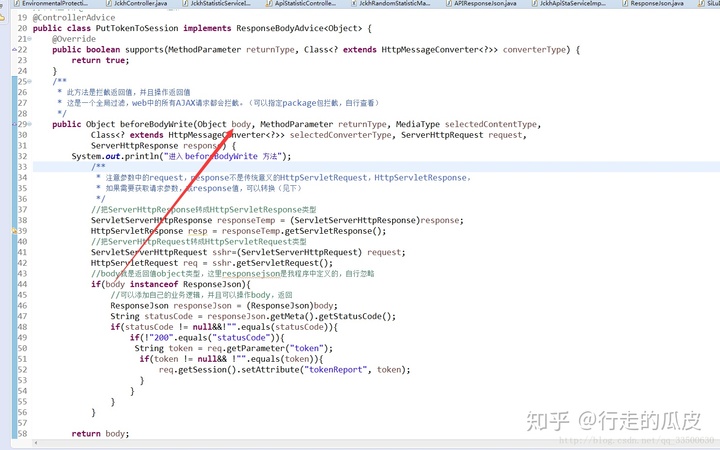Viewport: 720px width, 450px height.
Task: Click the resp variable on line 39
Action: coord(197,231)
